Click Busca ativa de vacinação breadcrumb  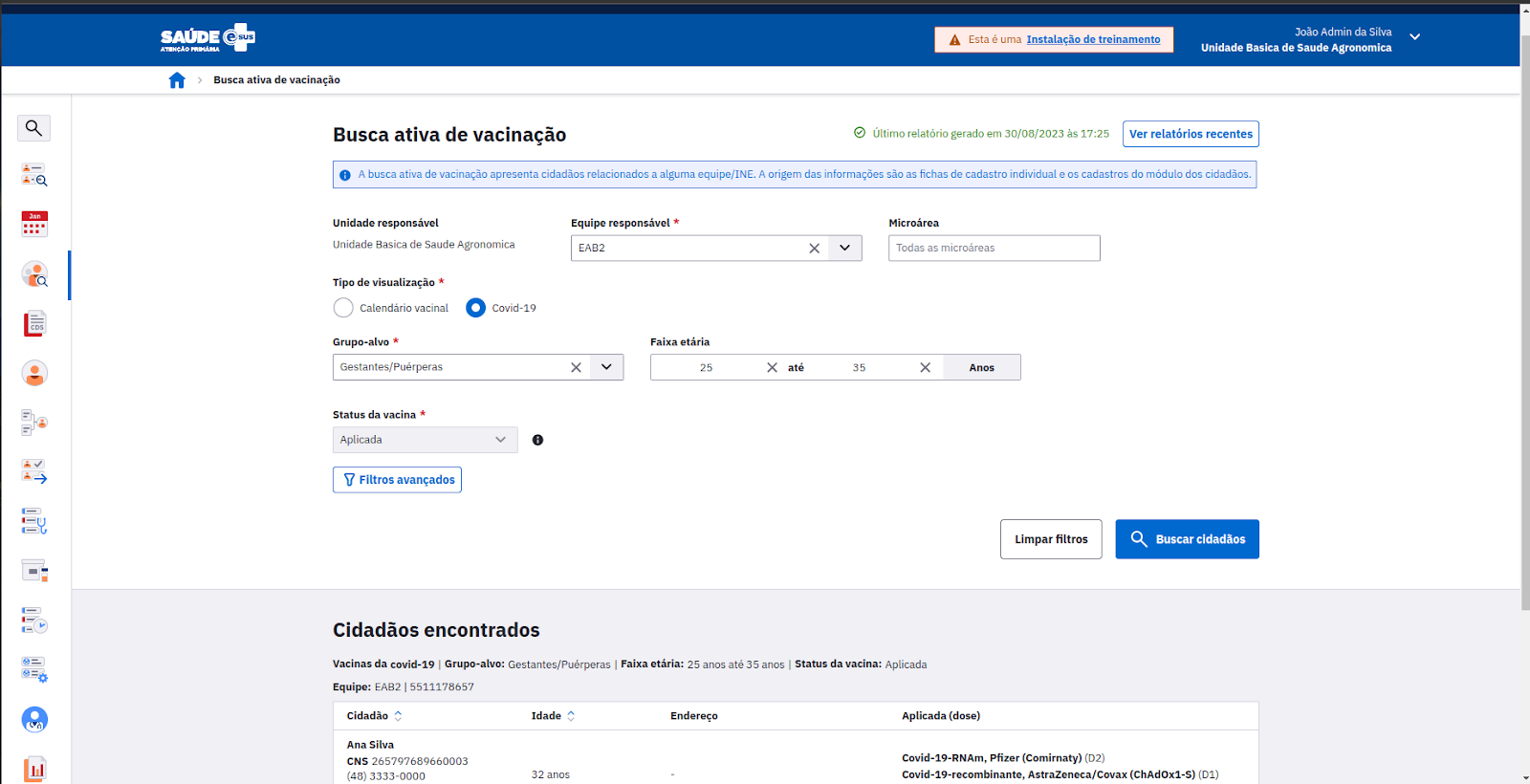coord(276,80)
